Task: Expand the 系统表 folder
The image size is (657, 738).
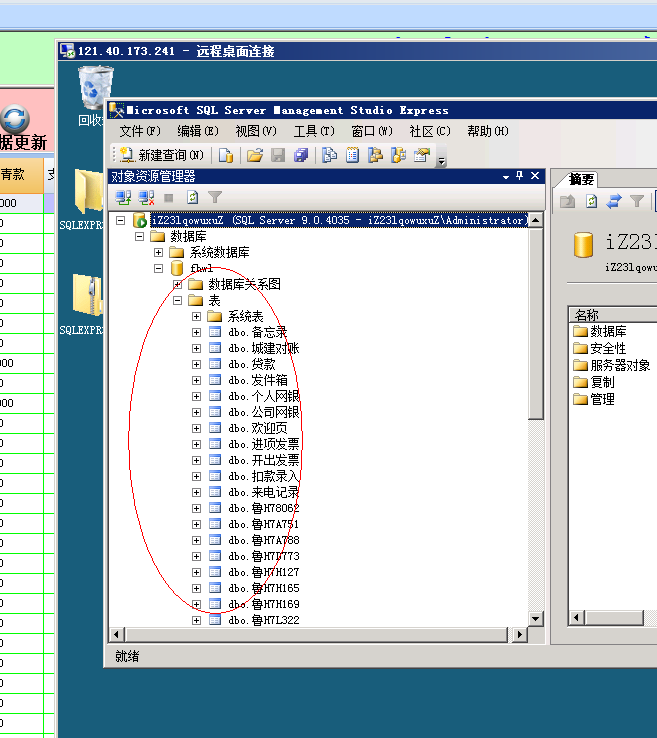Action: click(x=196, y=316)
